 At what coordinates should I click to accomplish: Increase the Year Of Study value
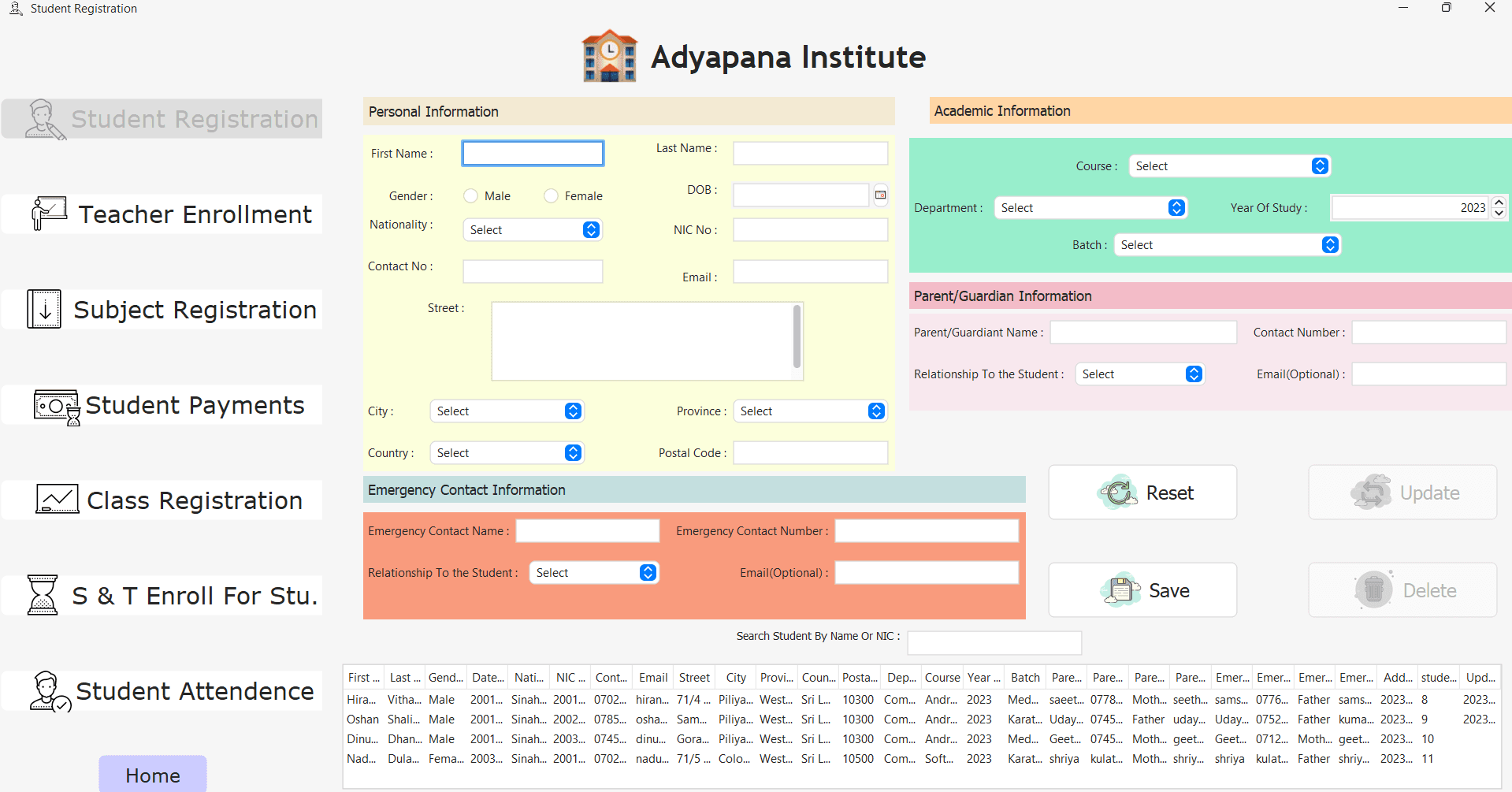[1499, 203]
